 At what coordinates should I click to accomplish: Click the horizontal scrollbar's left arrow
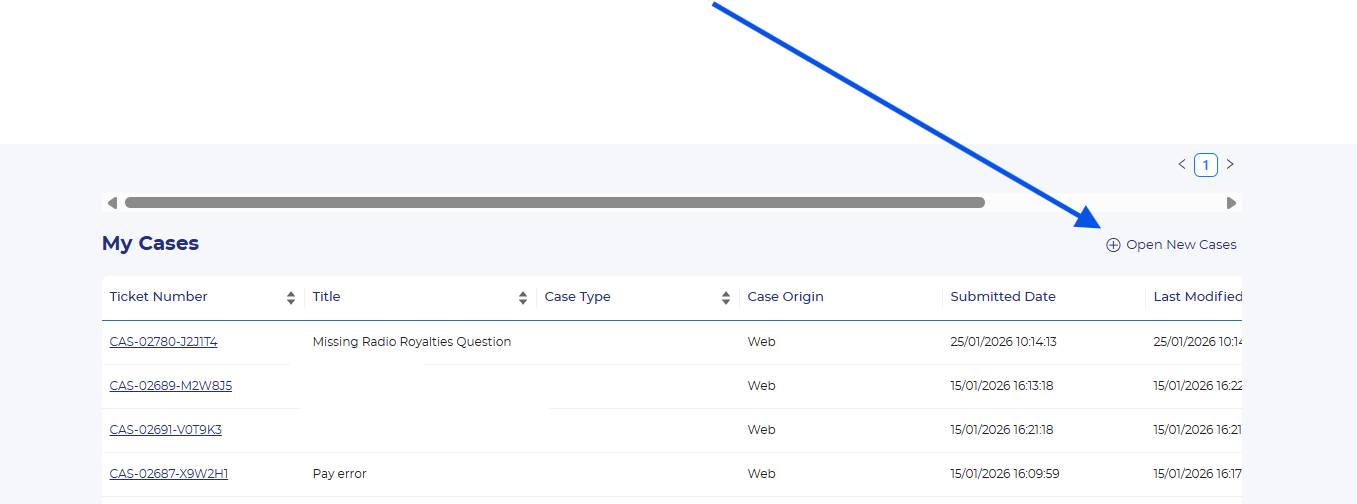click(x=112, y=203)
